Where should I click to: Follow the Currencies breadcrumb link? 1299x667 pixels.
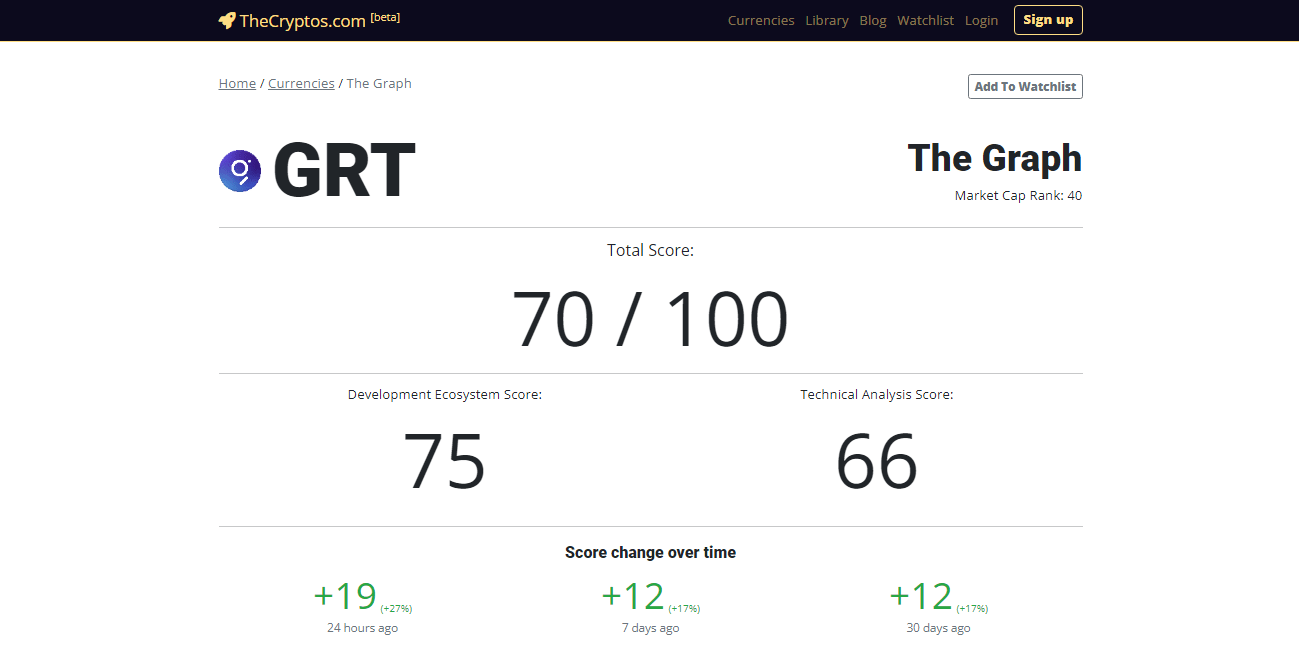tap(301, 83)
